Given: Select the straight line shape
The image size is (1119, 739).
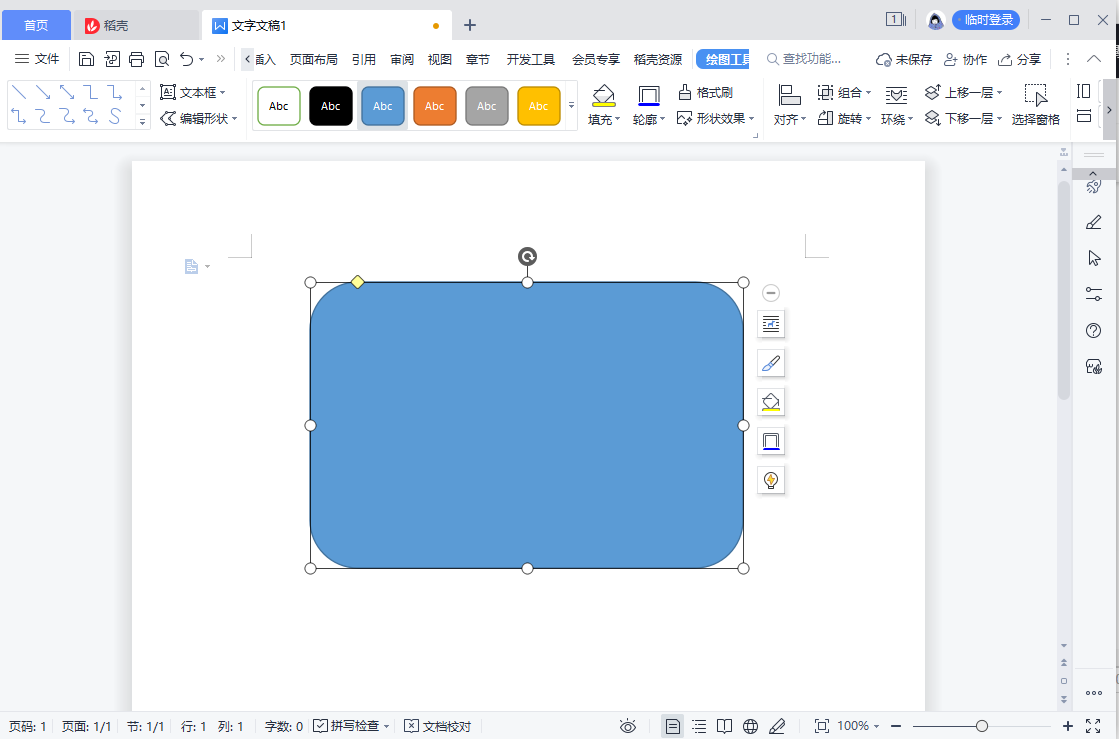Looking at the screenshot, I should [x=19, y=92].
